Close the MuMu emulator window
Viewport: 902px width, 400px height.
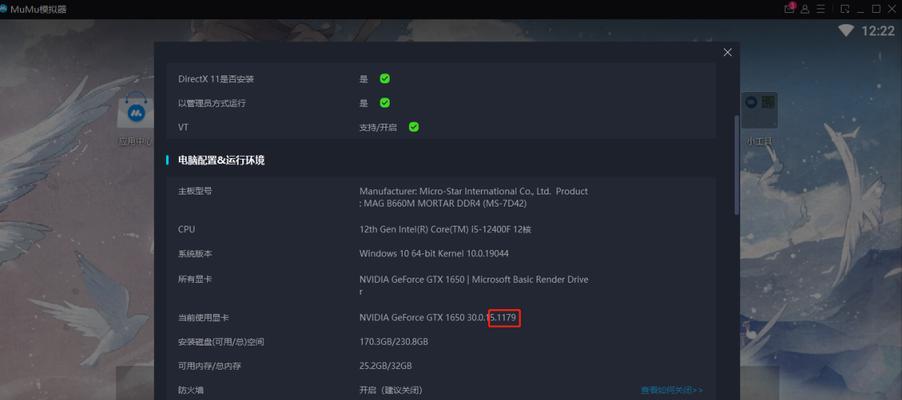(892, 9)
